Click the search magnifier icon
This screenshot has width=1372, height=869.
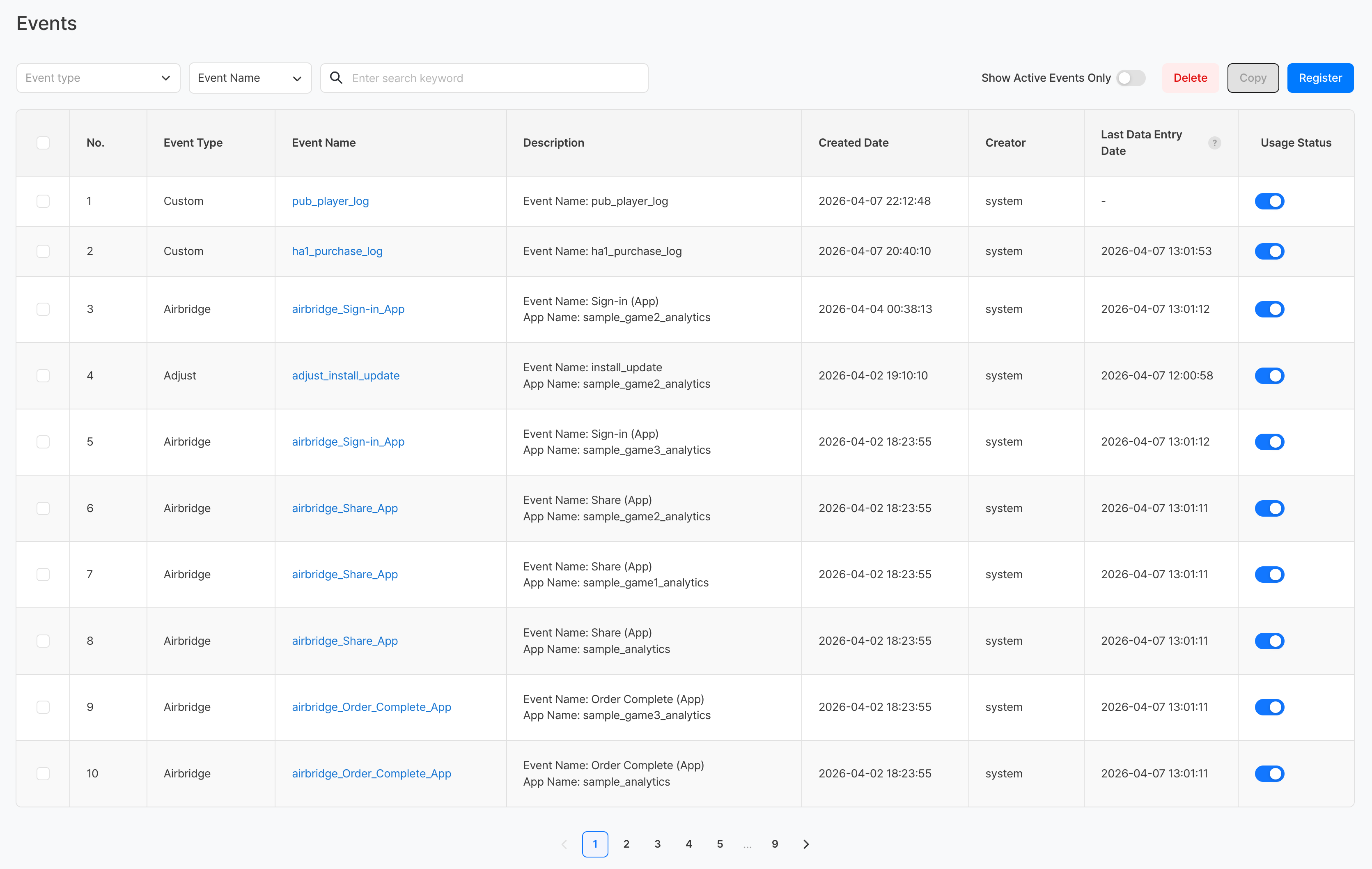(336, 78)
